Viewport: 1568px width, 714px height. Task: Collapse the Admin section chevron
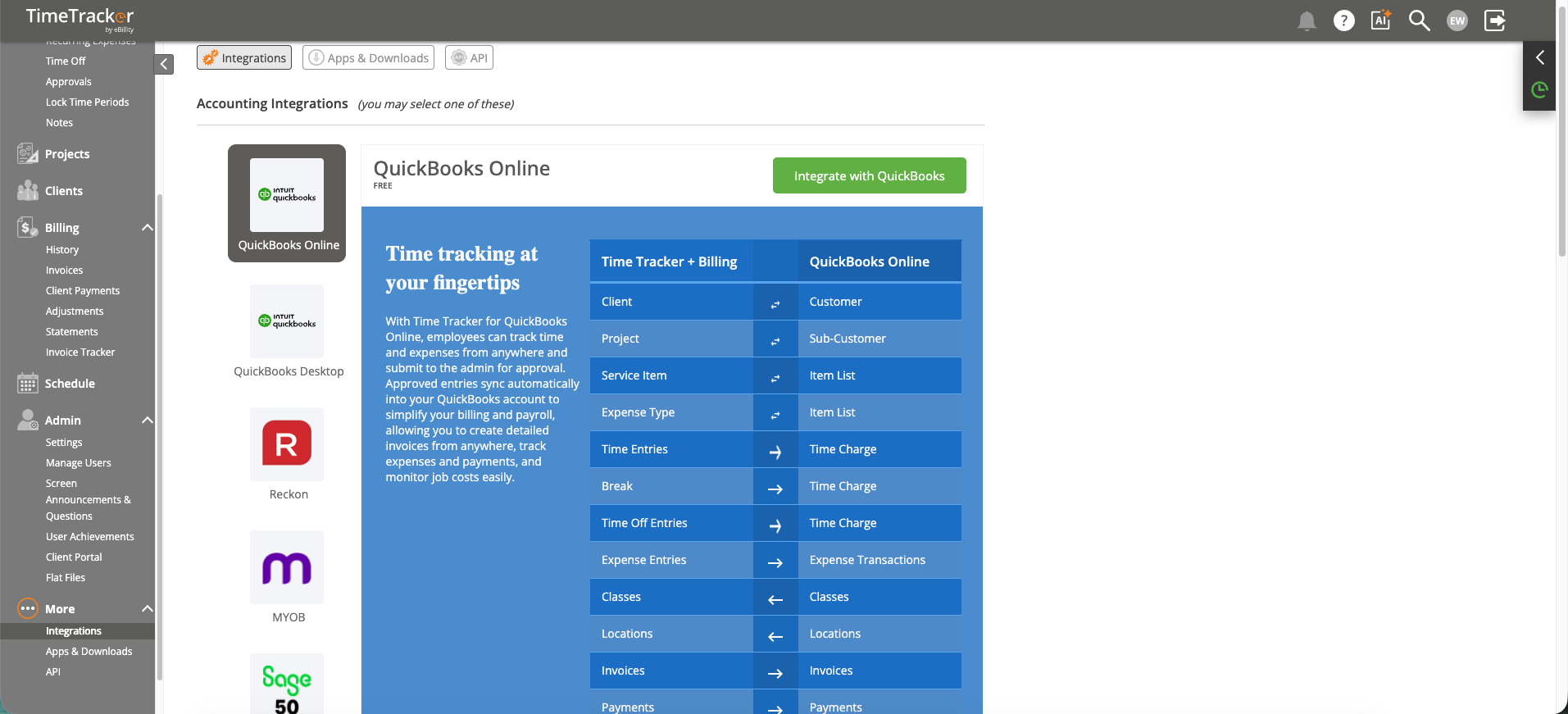[148, 420]
